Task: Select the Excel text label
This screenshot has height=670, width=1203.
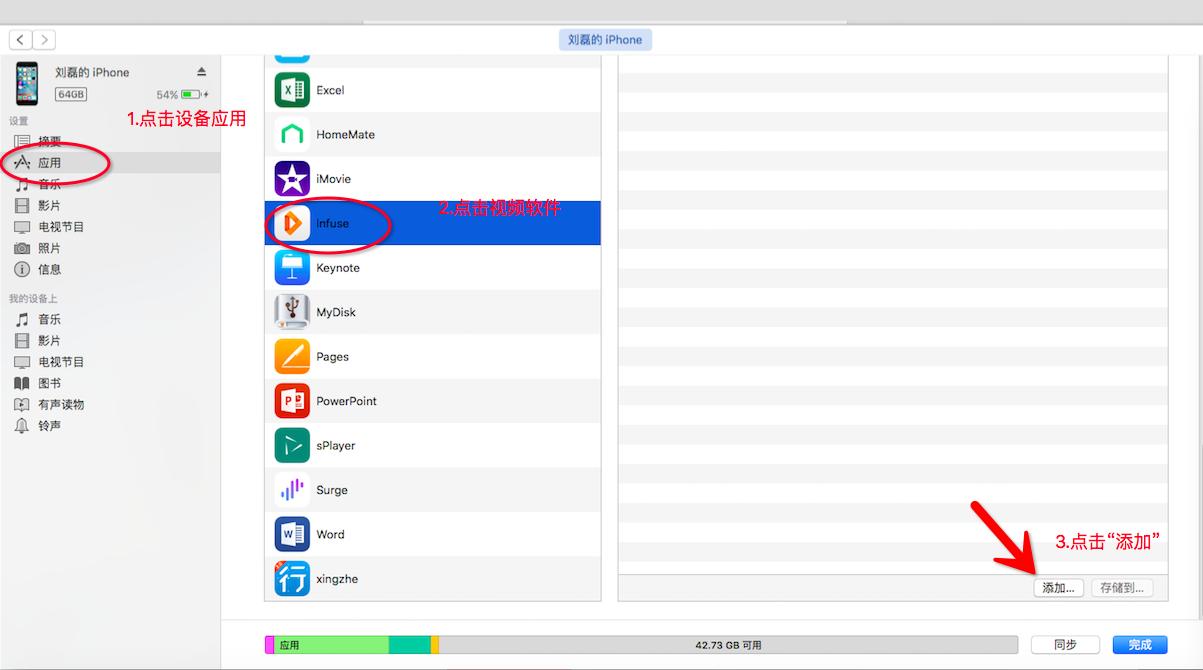Action: (330, 90)
